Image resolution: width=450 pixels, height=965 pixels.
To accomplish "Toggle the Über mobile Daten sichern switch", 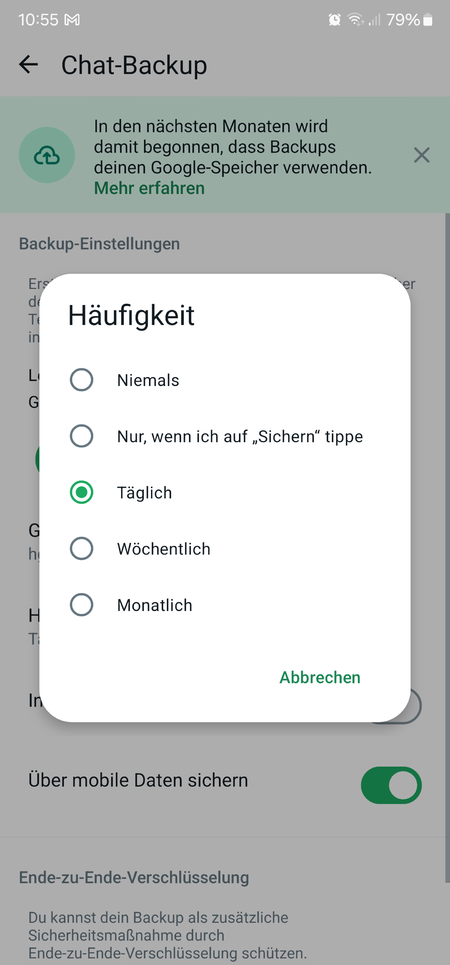I will [392, 785].
